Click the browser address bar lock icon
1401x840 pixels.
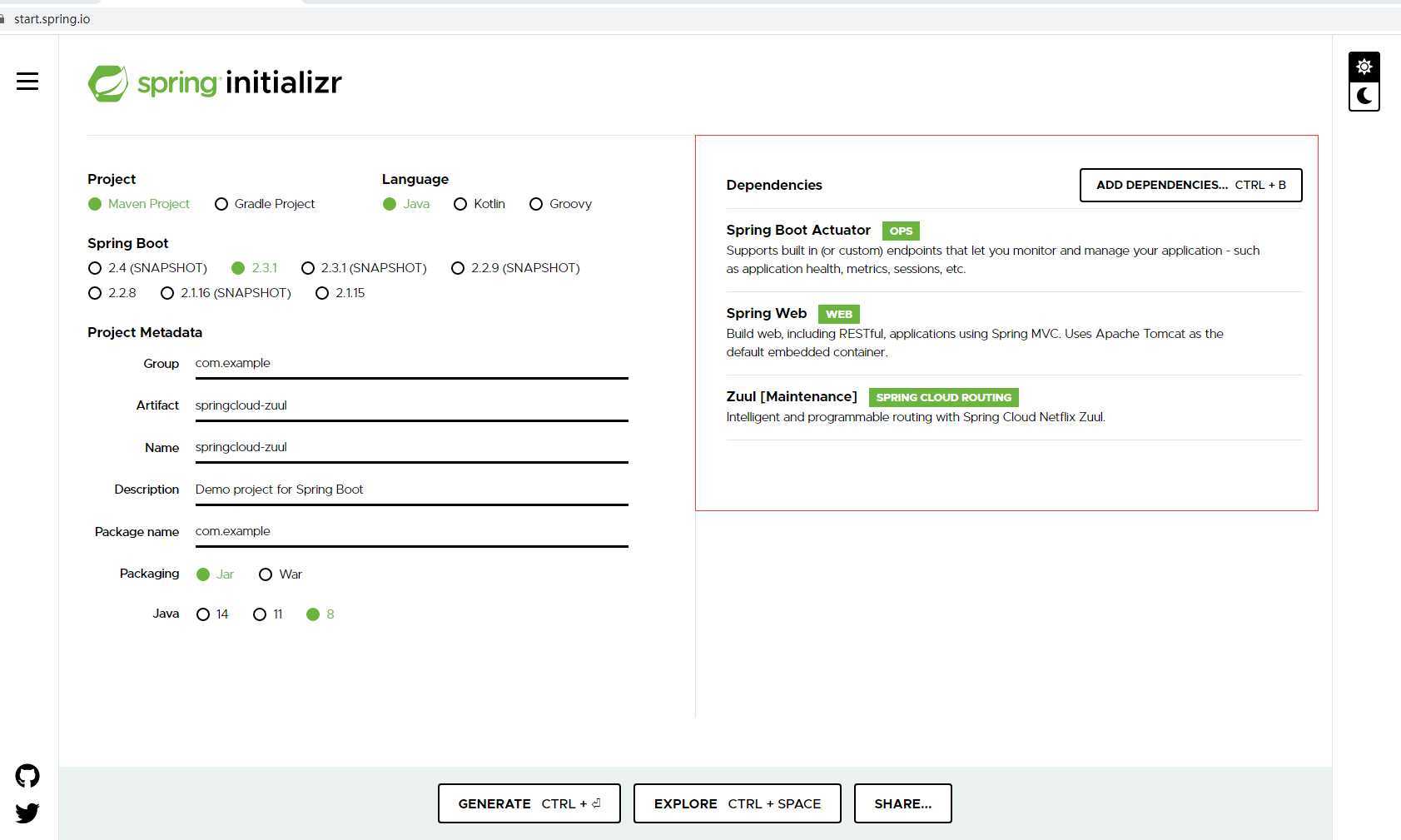[x=2, y=19]
